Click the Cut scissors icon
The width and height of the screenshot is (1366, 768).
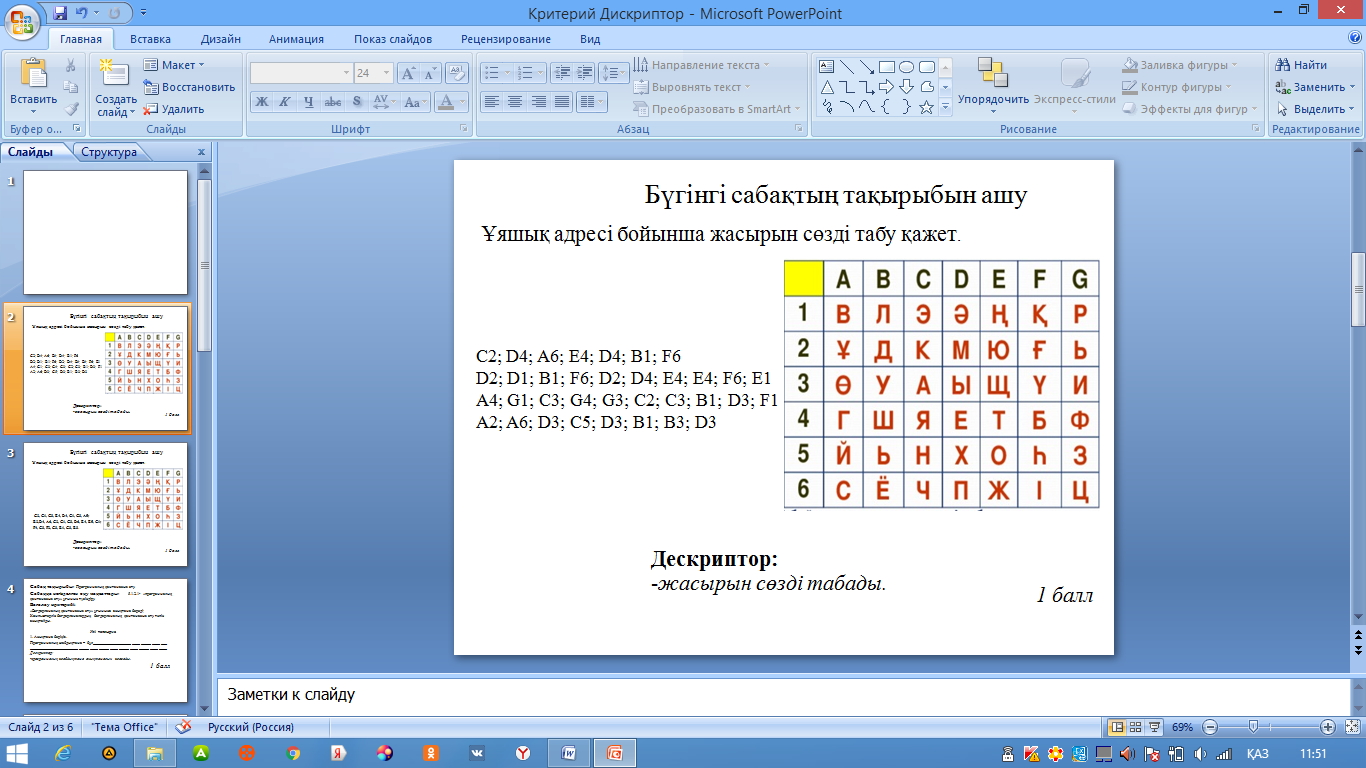click(x=71, y=65)
